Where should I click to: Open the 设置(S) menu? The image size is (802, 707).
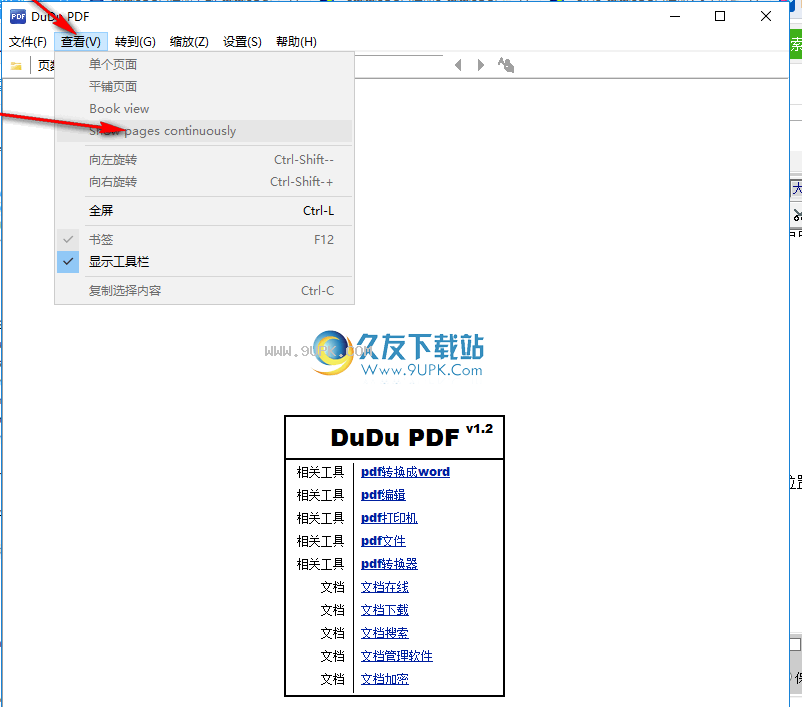pyautogui.click(x=242, y=41)
